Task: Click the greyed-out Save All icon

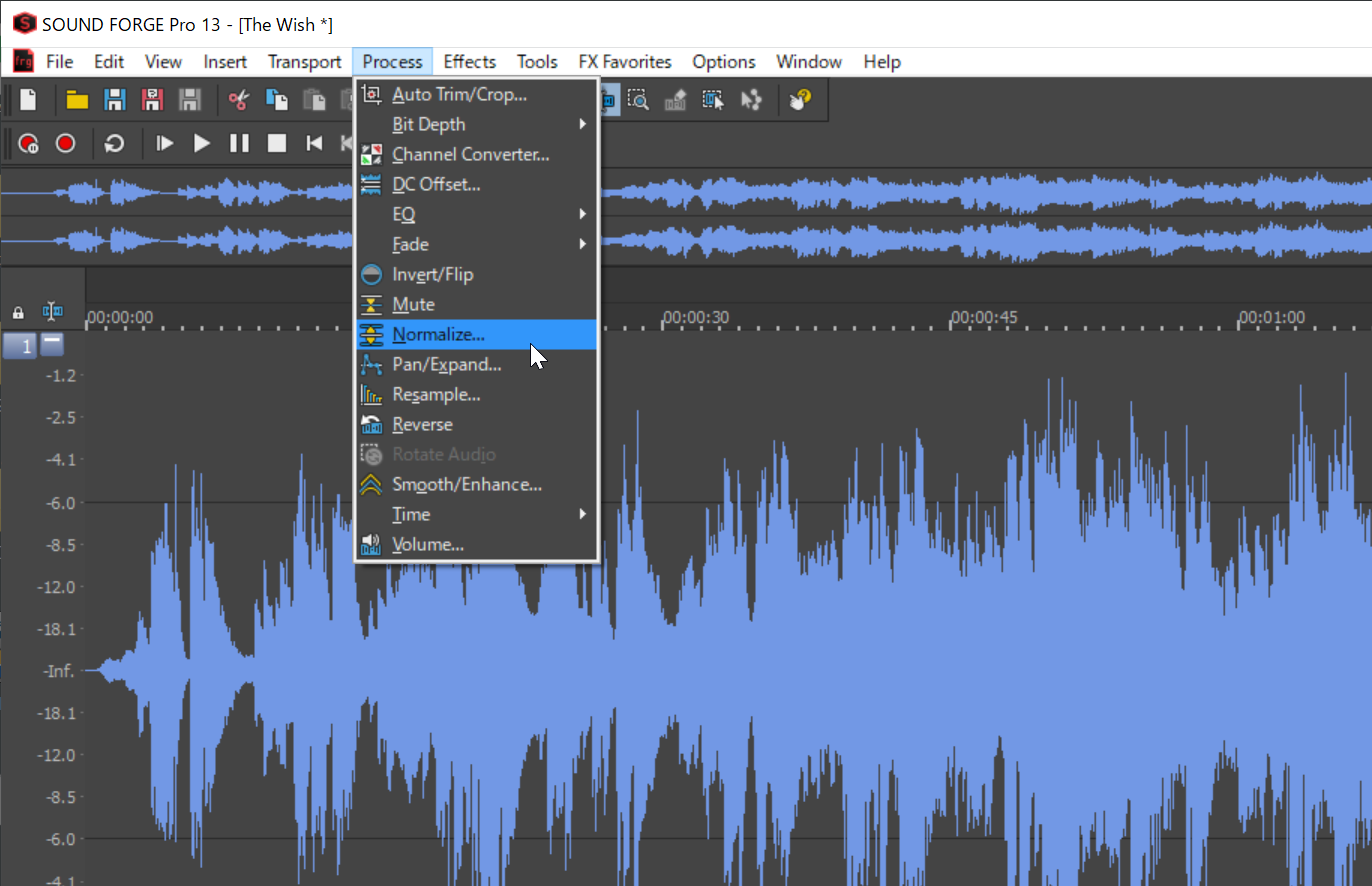Action: coord(189,100)
